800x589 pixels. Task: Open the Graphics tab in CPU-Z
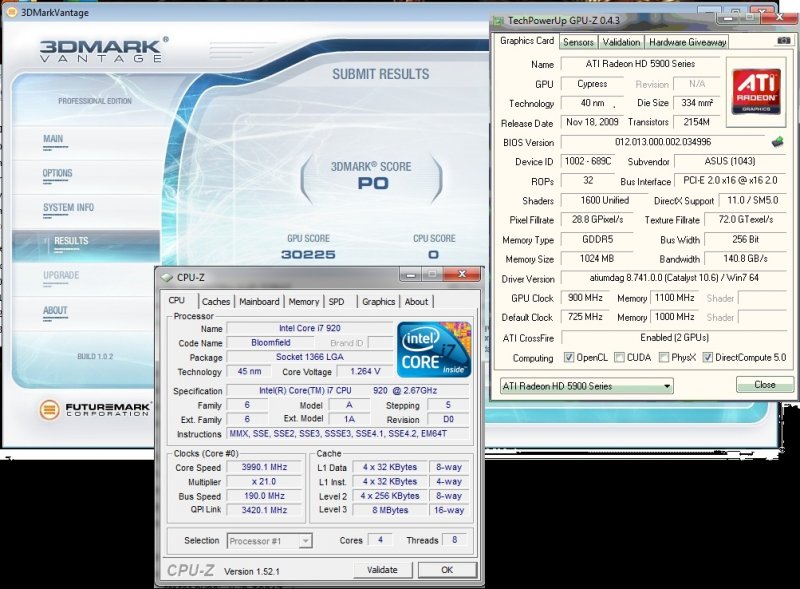coord(379,302)
